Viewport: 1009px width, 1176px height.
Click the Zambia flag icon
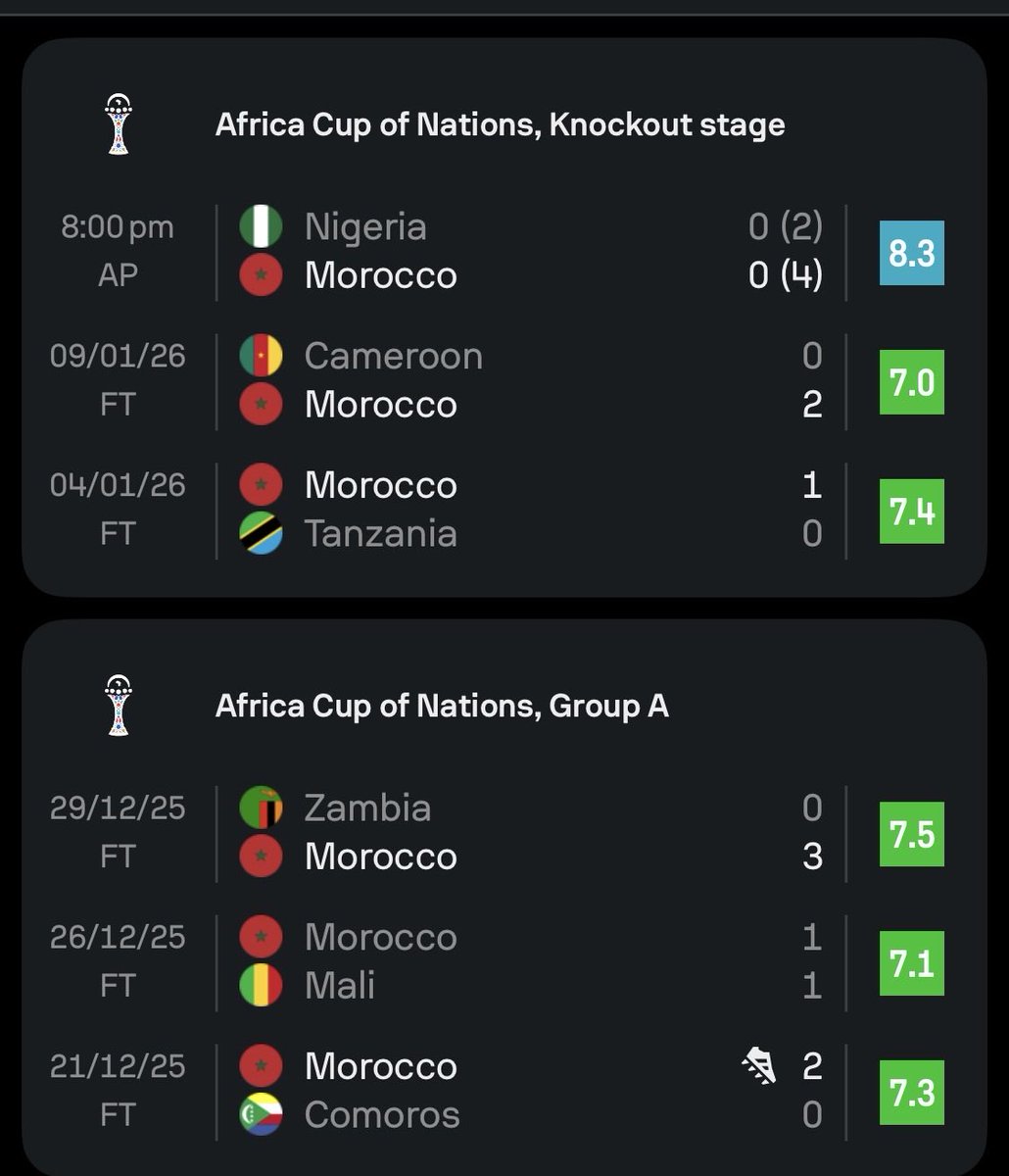point(261,808)
